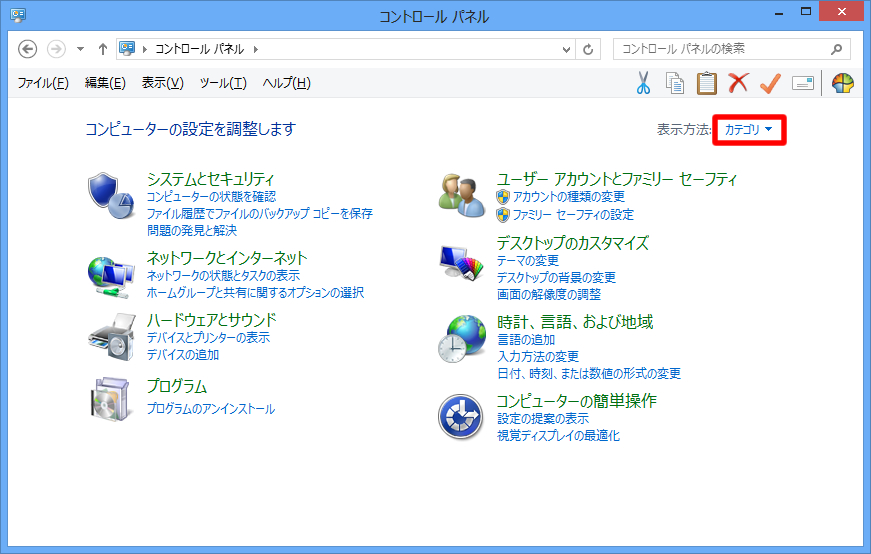
Task: Open ファイル履歴でファイルのバックアップ コピーを保存
Action: (x=259, y=213)
